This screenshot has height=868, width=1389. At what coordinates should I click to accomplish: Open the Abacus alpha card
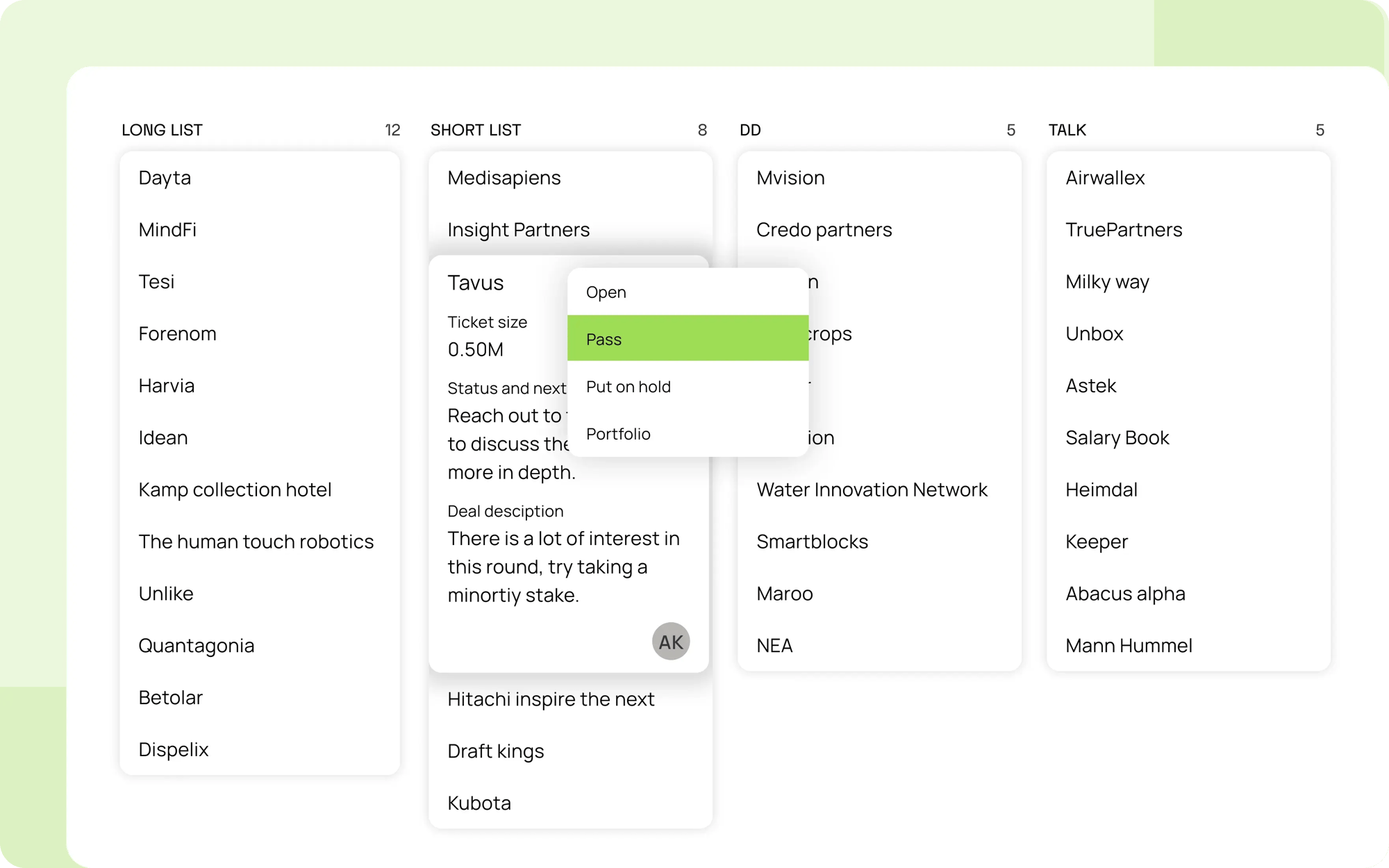(x=1125, y=594)
